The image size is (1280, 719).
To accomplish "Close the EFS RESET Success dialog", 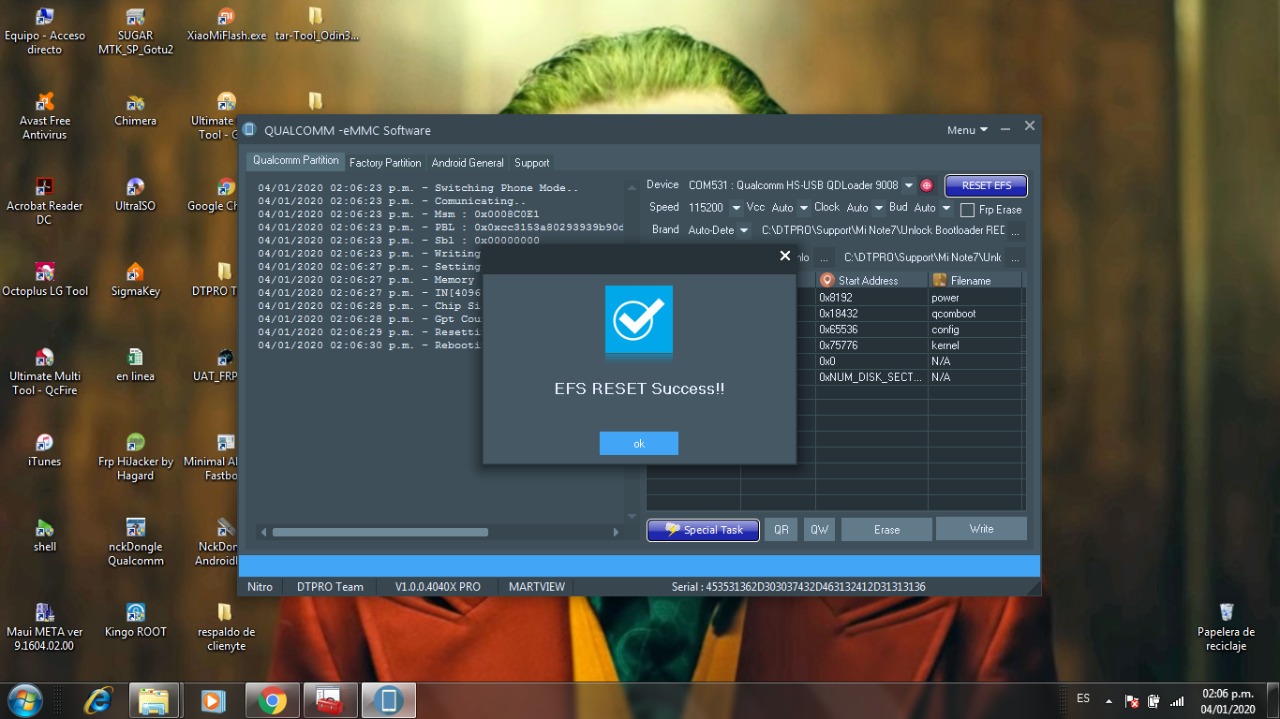I will [x=785, y=256].
